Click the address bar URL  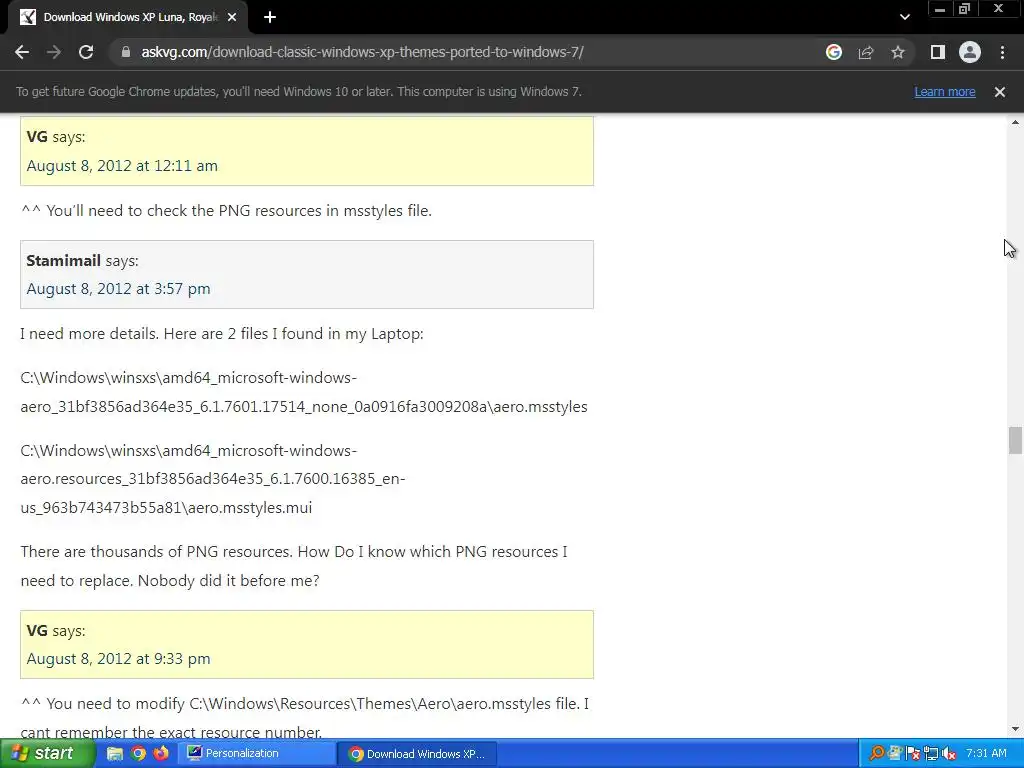[362, 52]
